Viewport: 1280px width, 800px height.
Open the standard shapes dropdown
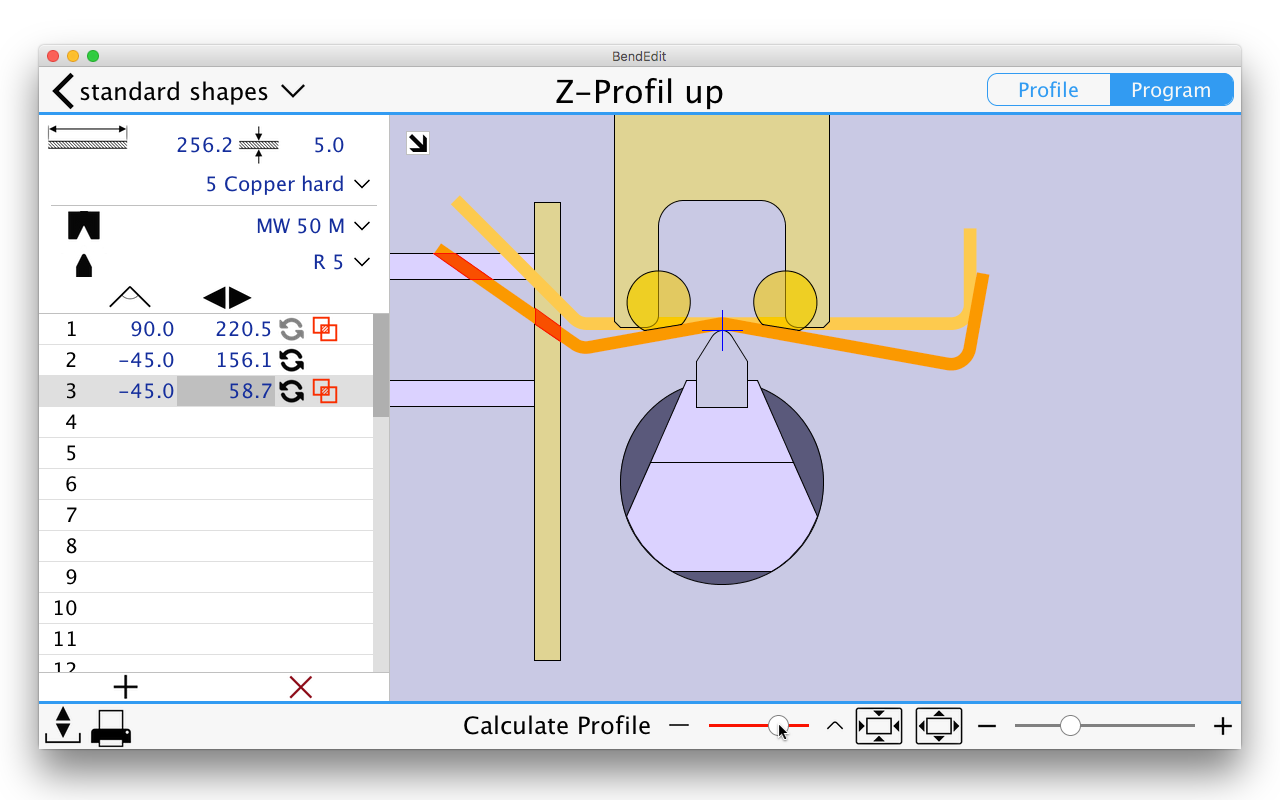[292, 91]
